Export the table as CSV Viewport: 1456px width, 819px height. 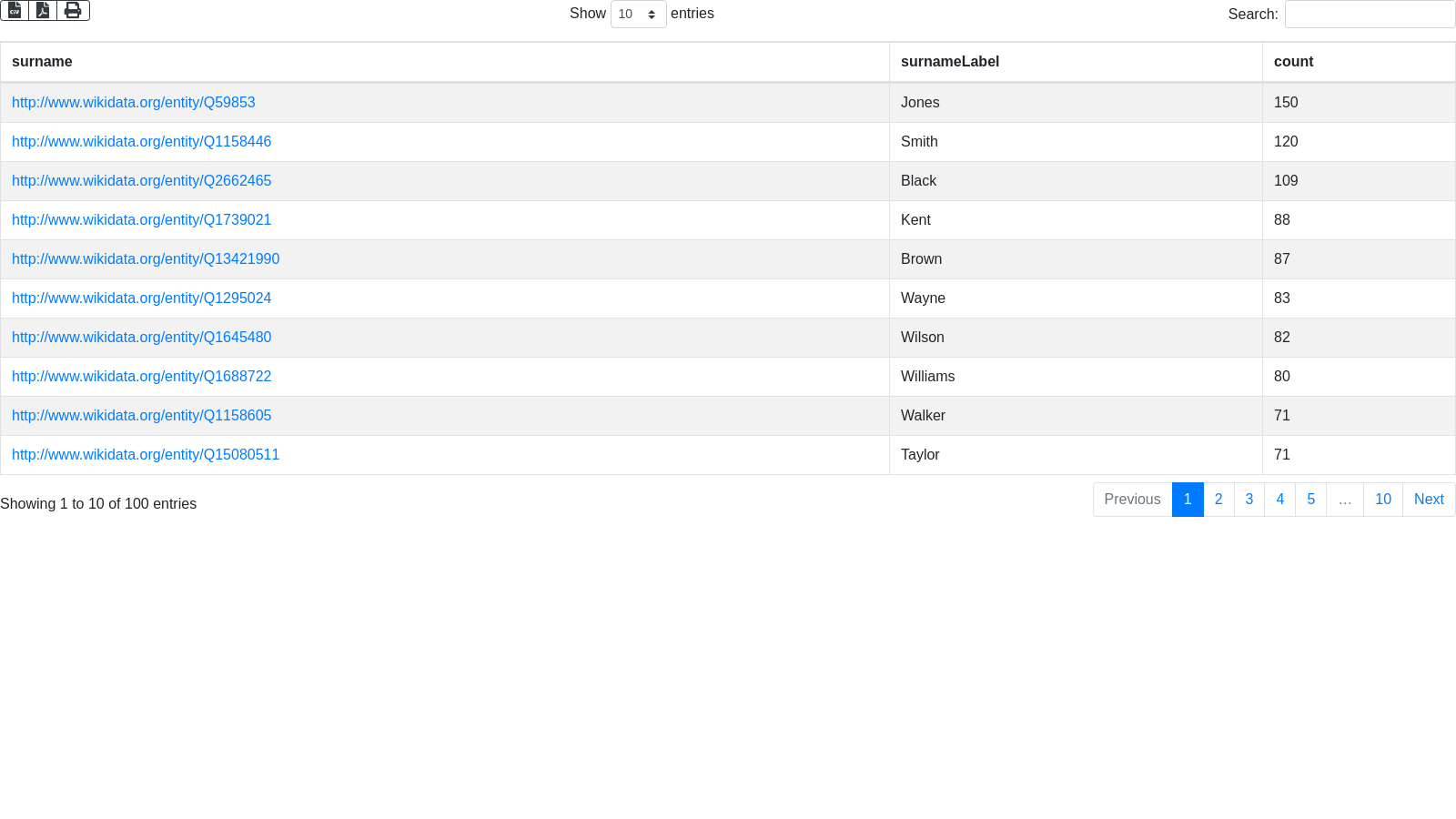(x=15, y=10)
